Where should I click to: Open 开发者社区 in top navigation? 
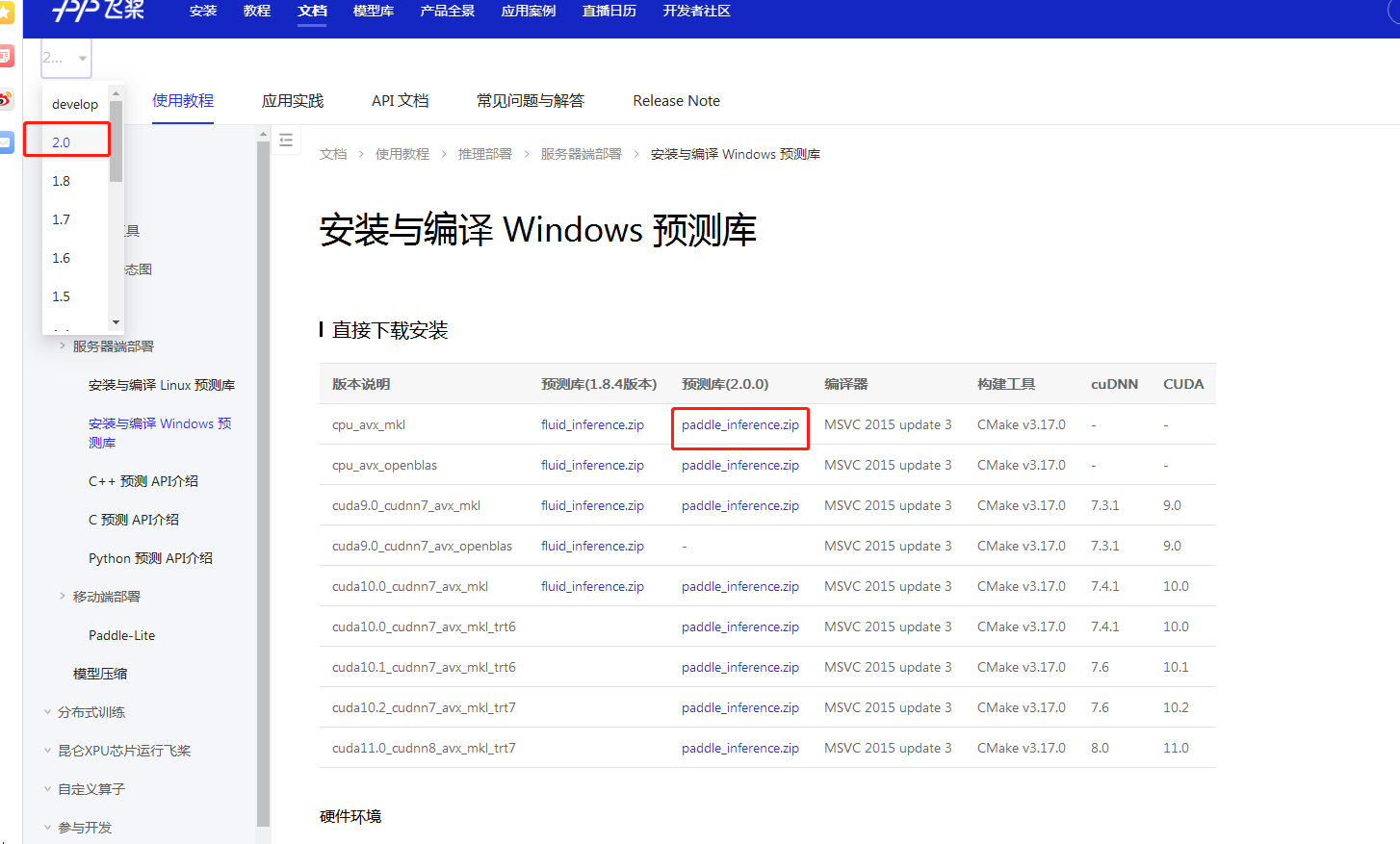[x=697, y=11]
